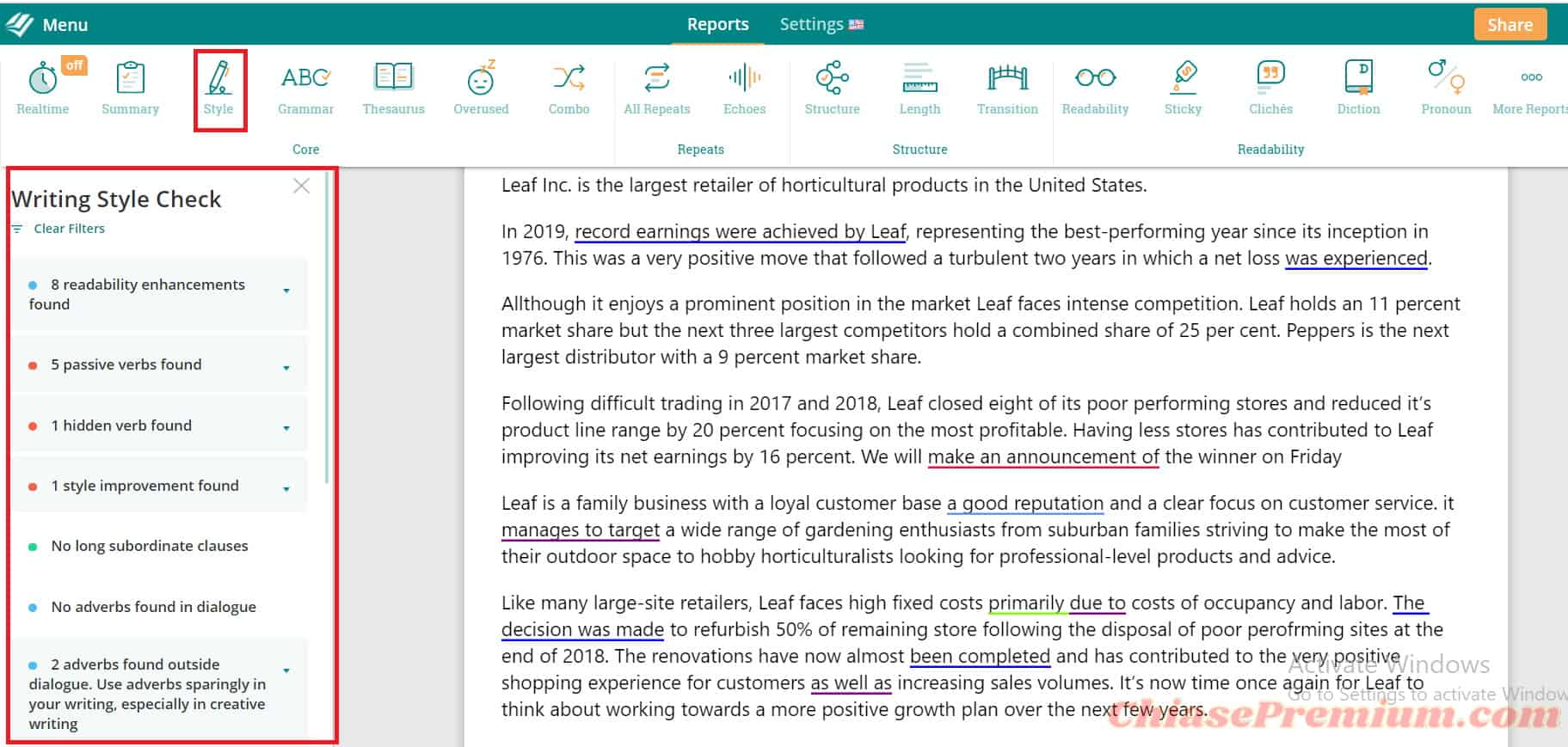Open the Summary report
Viewport: 1568px width, 747px height.
coord(130,88)
